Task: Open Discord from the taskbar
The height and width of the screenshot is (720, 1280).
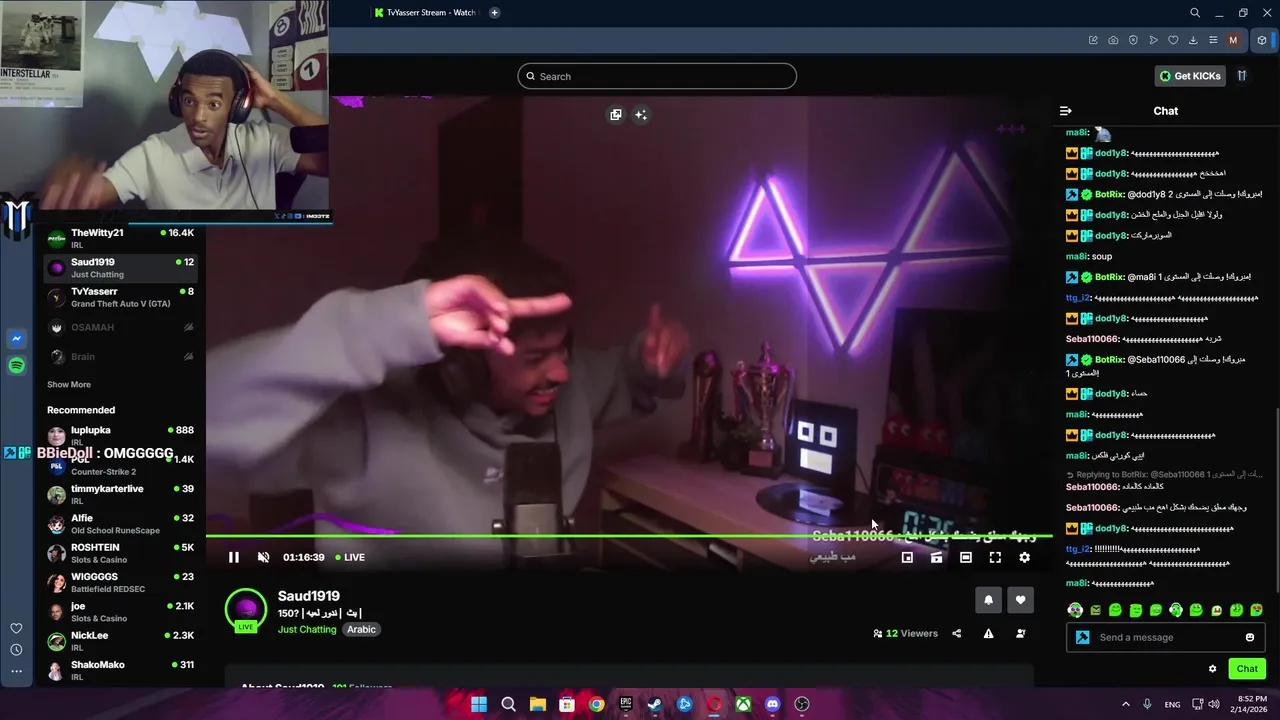Action: (772, 704)
